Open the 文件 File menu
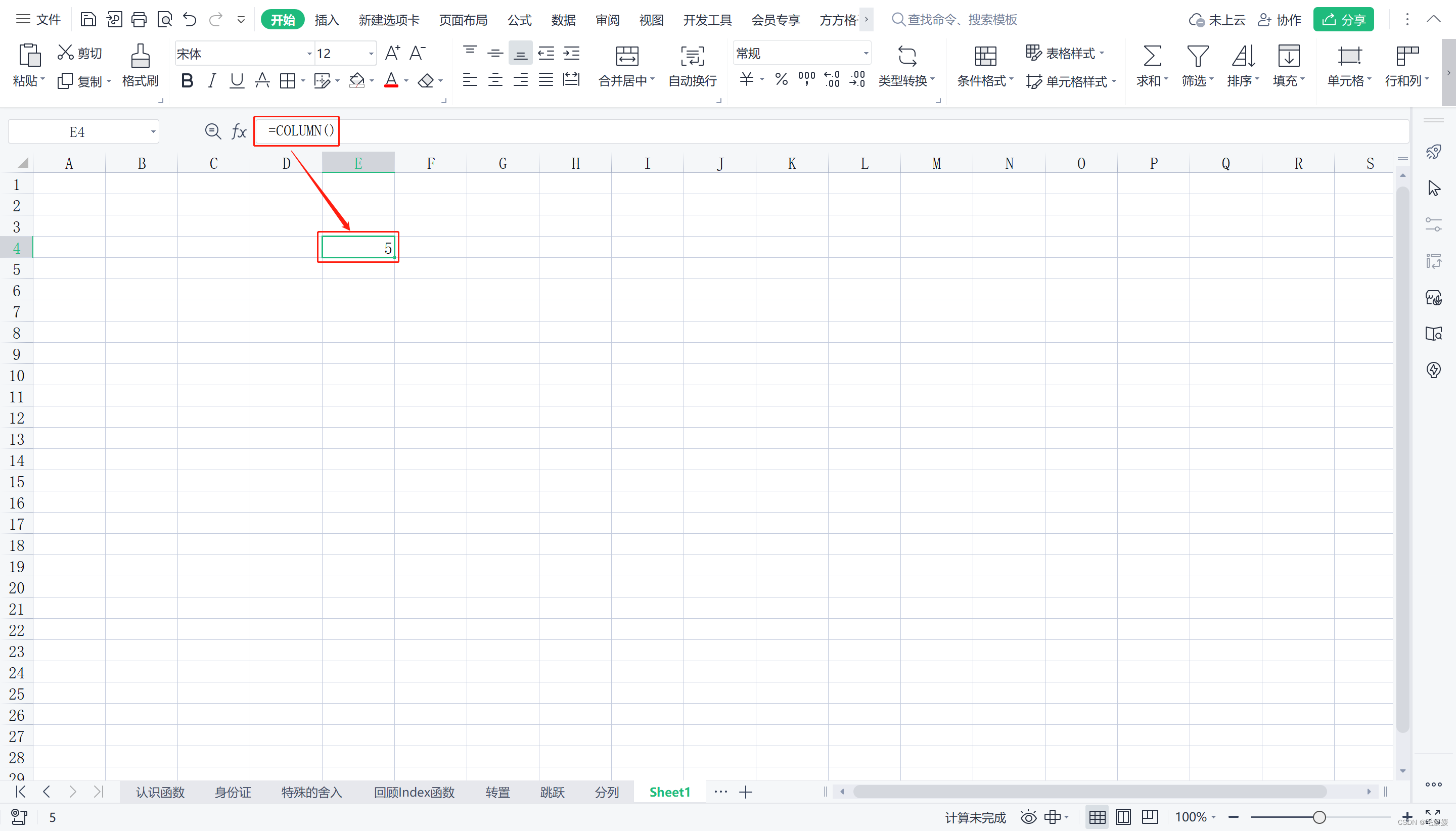This screenshot has height=831, width=1456. click(x=38, y=20)
